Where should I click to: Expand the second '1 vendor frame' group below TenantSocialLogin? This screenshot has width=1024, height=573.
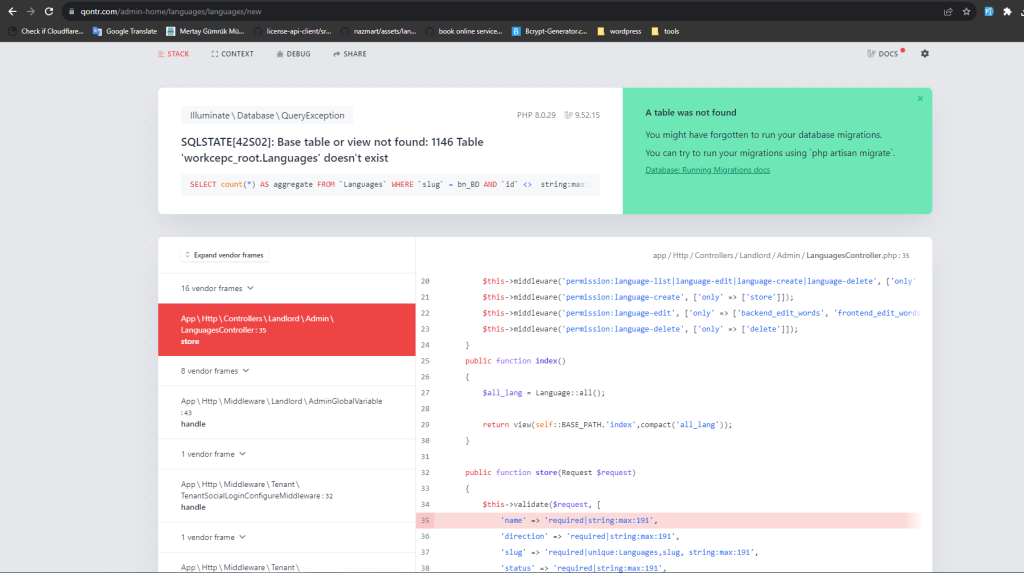pos(213,537)
